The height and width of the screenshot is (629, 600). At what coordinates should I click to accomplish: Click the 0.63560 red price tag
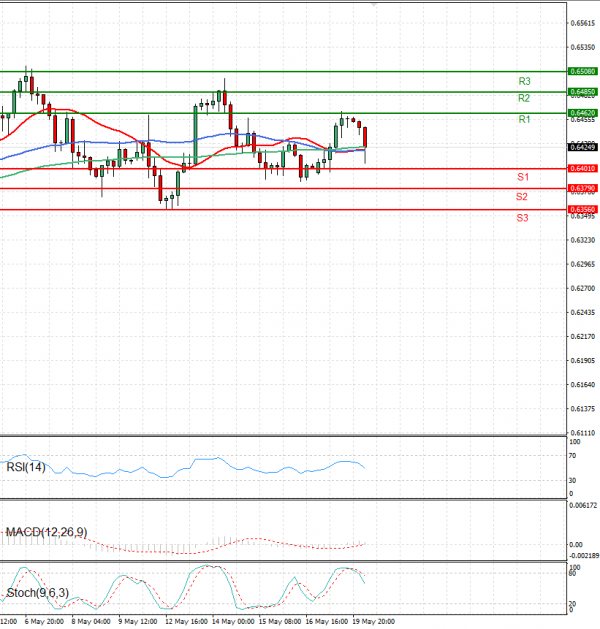(x=583, y=209)
